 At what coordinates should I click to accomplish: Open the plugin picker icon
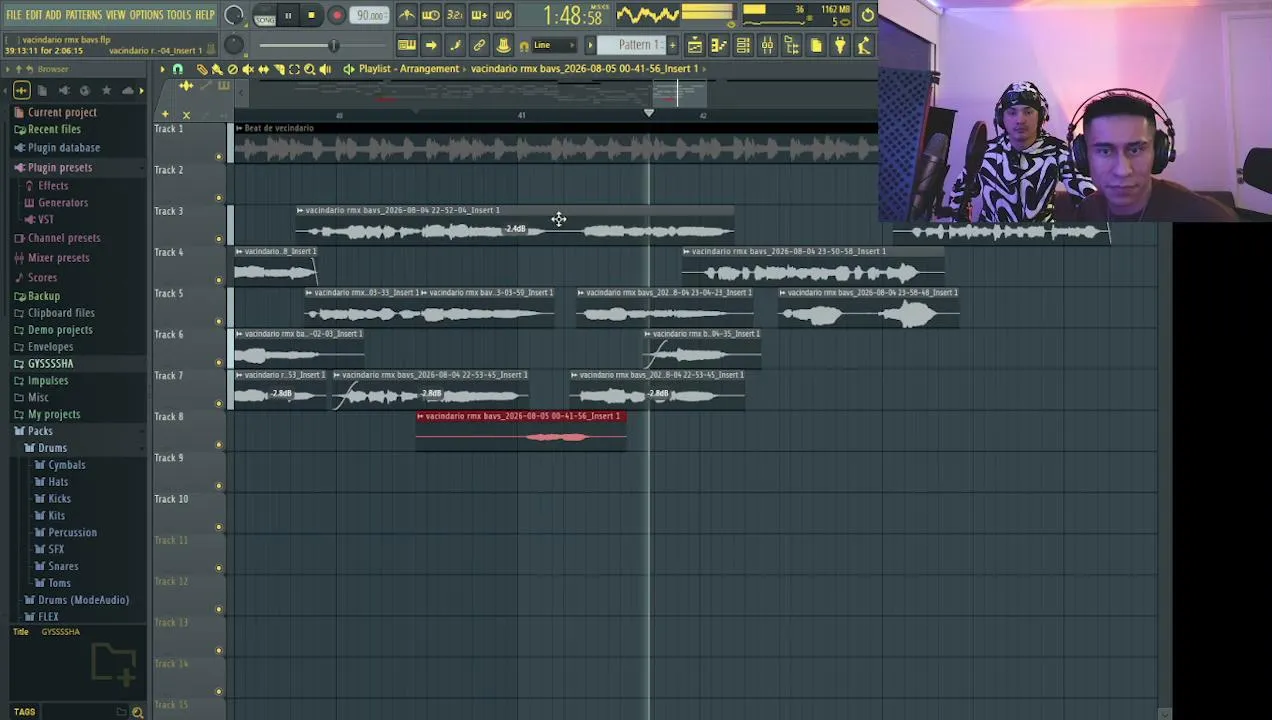[x=840, y=45]
